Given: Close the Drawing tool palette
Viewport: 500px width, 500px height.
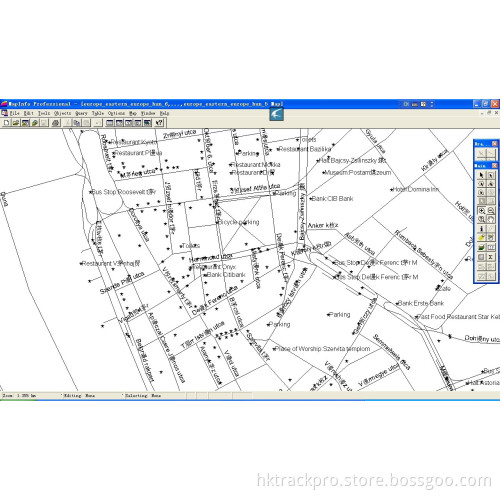Looking at the screenshot, I should pyautogui.click(x=494, y=144).
